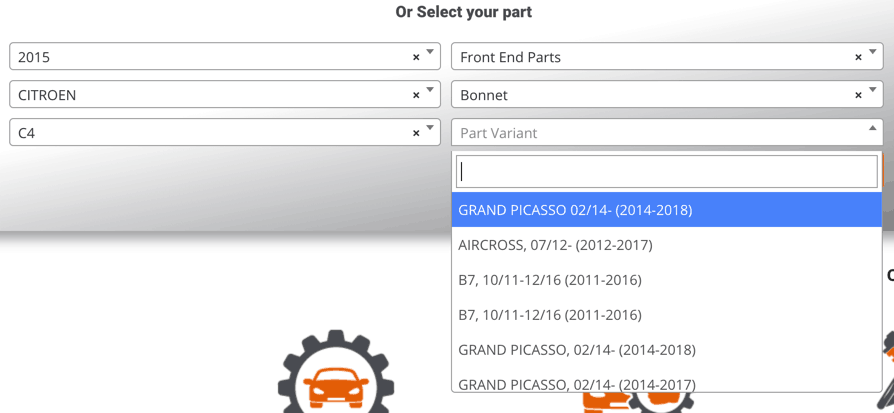
Task: Click the Bonnet part combo box
Action: coord(667,94)
